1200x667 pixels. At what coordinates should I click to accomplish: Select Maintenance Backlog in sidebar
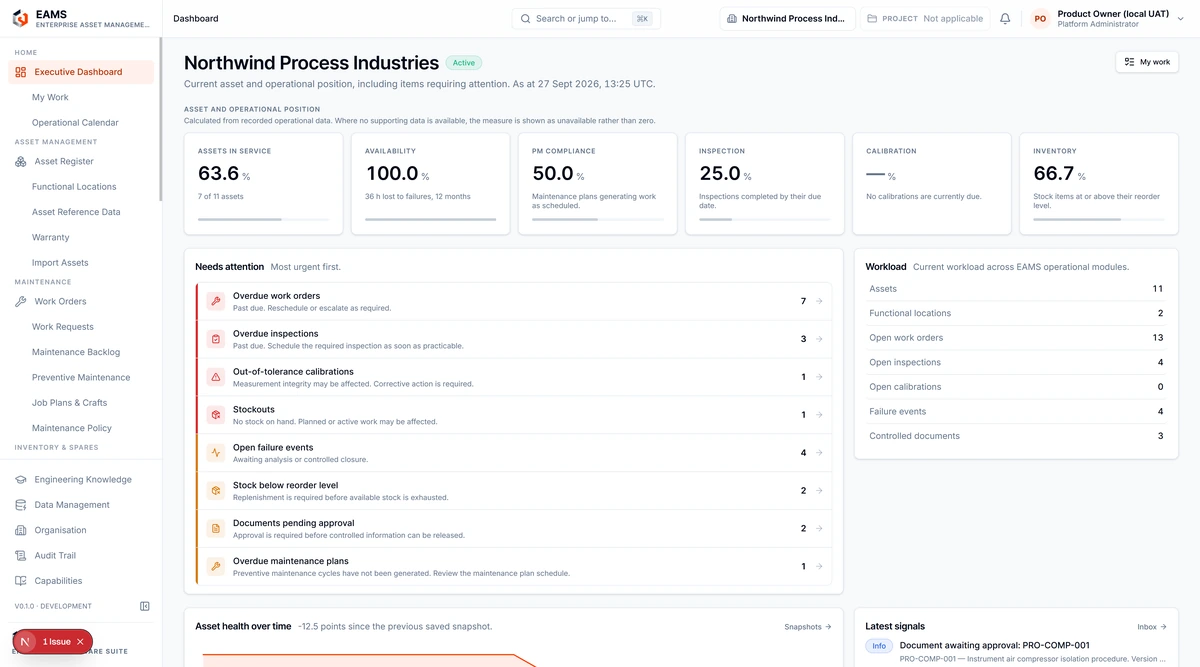click(76, 352)
